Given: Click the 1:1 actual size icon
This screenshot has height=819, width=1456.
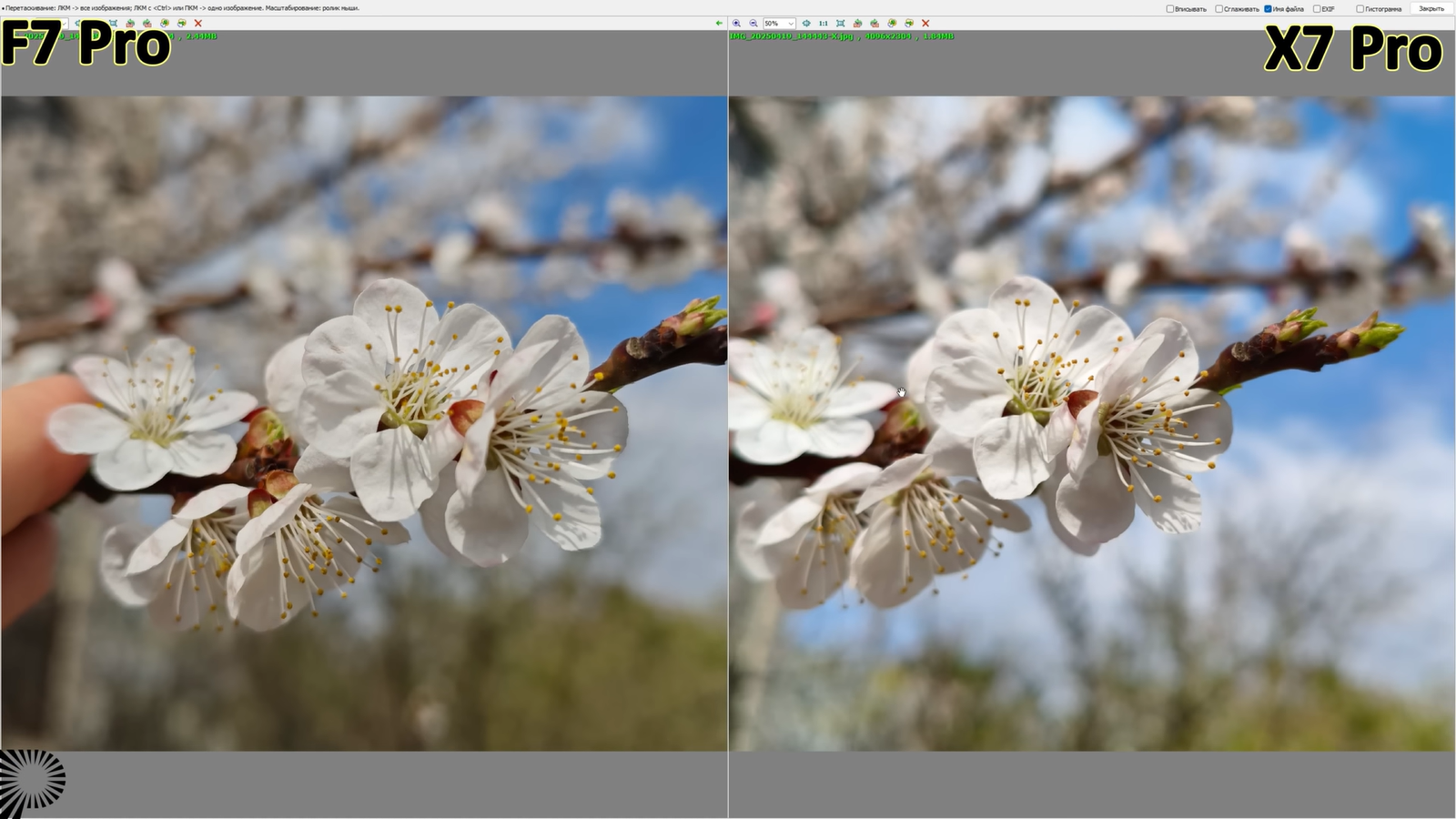Looking at the screenshot, I should (823, 23).
